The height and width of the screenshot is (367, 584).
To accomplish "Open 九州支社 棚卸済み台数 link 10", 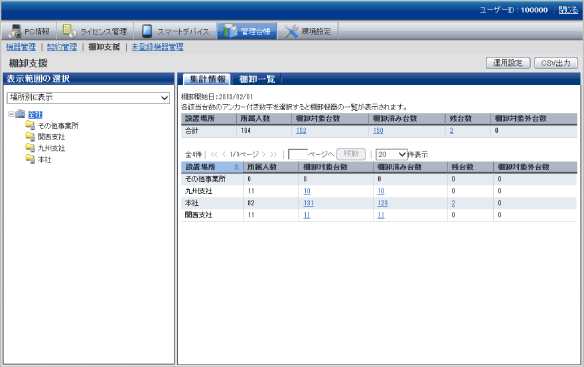I will [381, 191].
